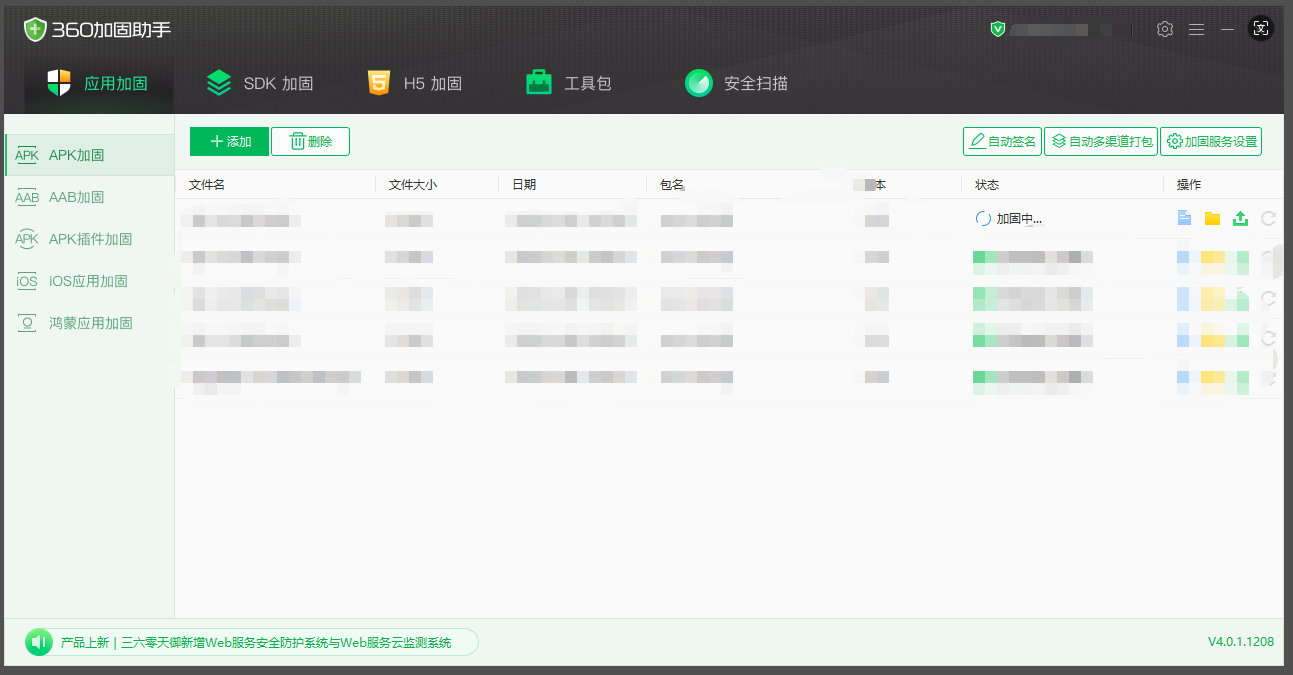Sort by the 文件大小 column header
Image resolution: width=1293 pixels, height=675 pixels.
pyautogui.click(x=413, y=185)
